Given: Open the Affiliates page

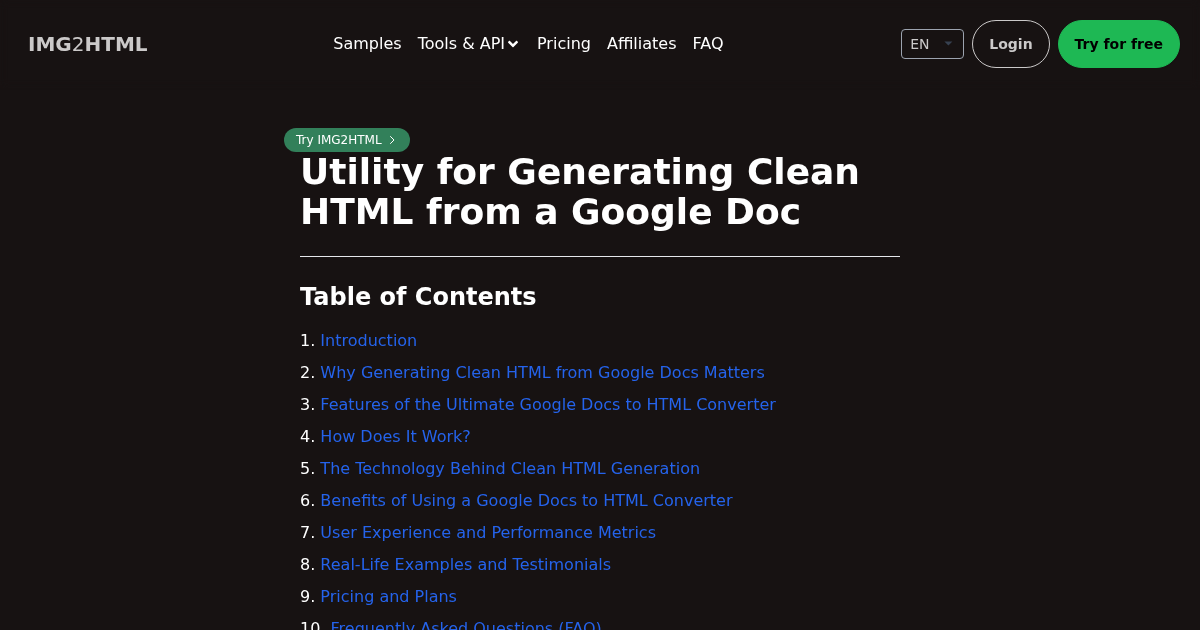Looking at the screenshot, I should tap(641, 44).
